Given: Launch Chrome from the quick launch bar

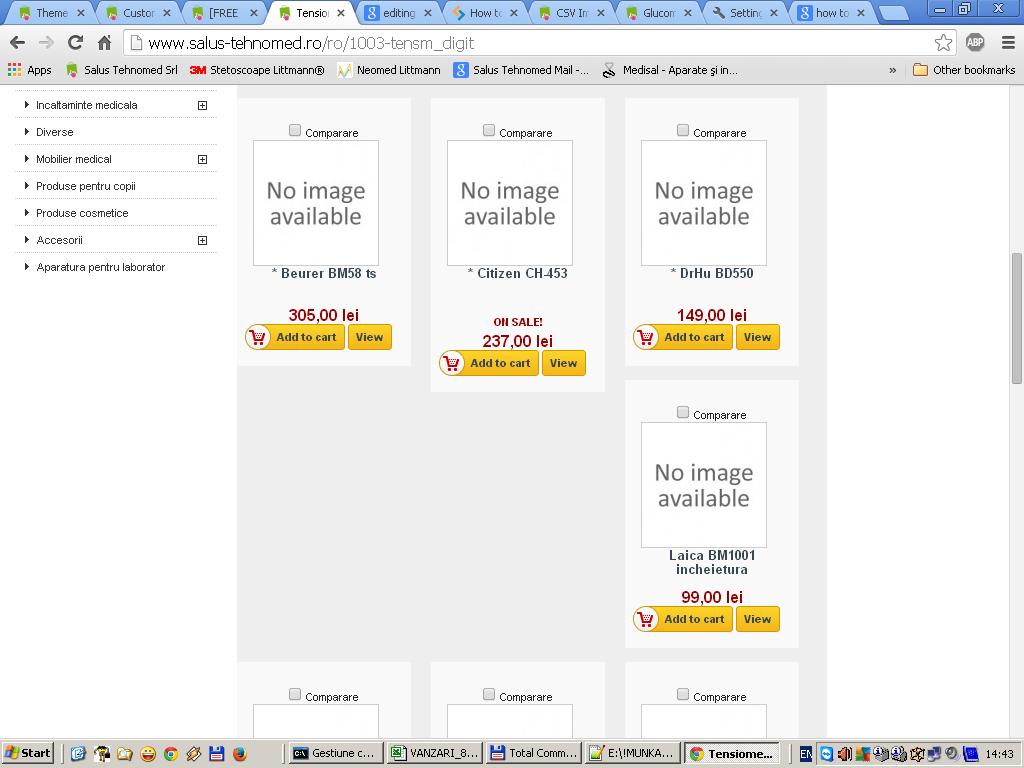Looking at the screenshot, I should pyautogui.click(x=171, y=754).
